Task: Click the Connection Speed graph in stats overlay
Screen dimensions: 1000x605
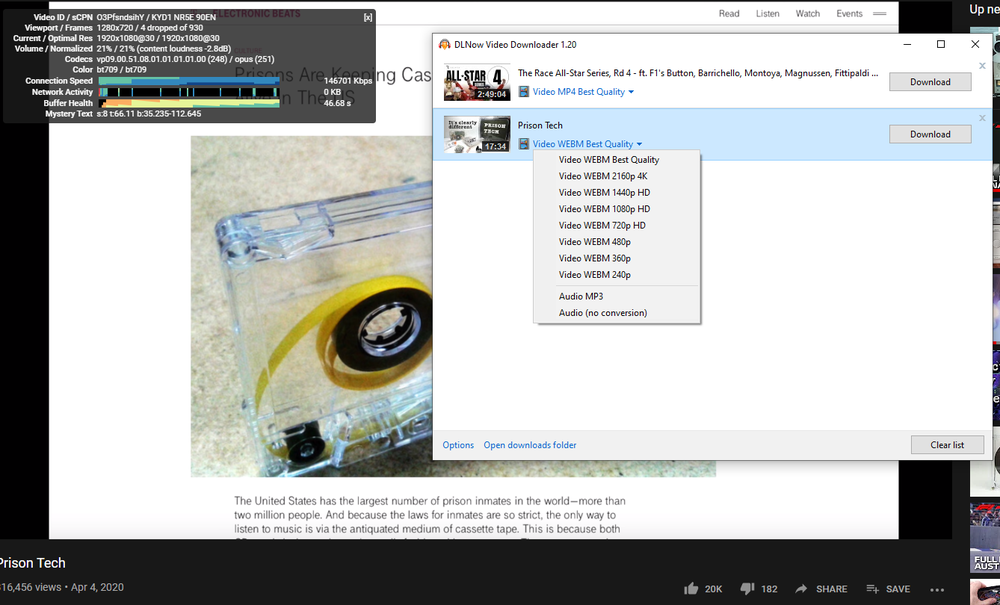Action: (189, 81)
